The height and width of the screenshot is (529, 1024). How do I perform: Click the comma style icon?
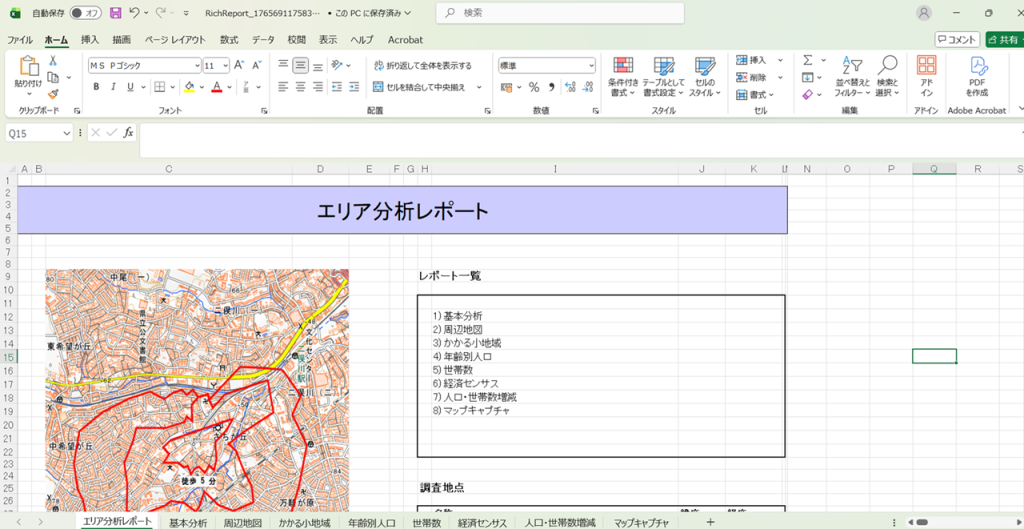pyautogui.click(x=551, y=87)
